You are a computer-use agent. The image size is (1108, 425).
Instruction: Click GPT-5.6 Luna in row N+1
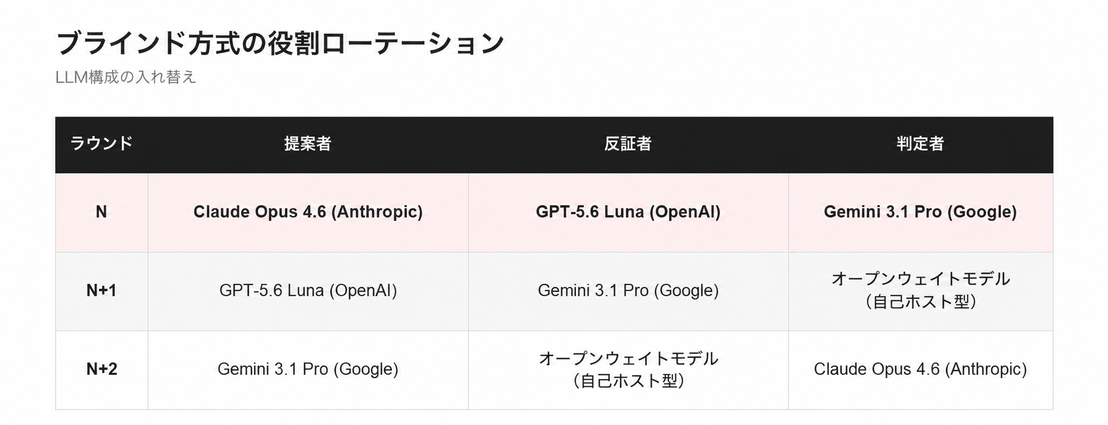point(308,291)
